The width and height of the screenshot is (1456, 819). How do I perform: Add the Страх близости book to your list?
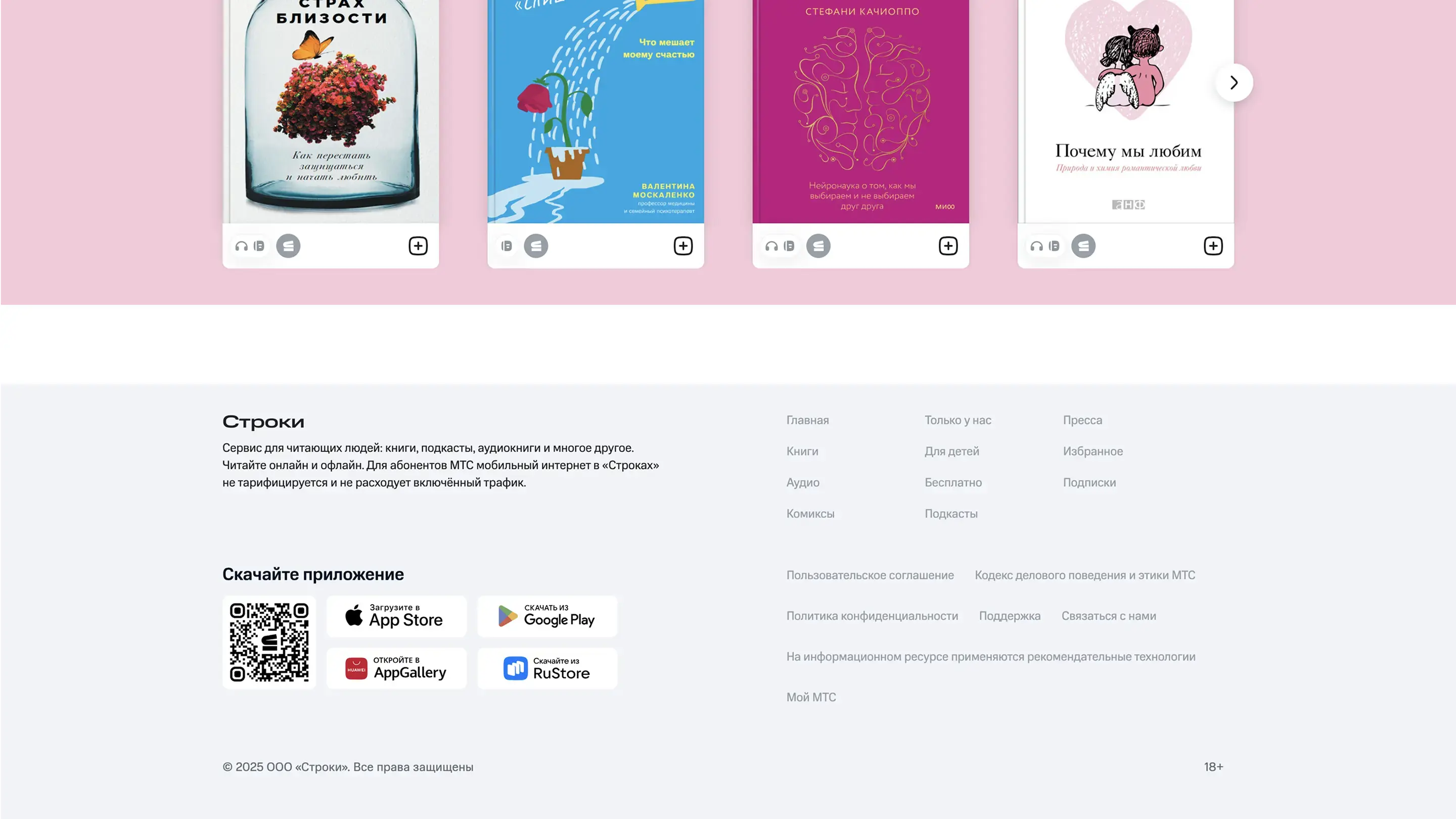[418, 246]
